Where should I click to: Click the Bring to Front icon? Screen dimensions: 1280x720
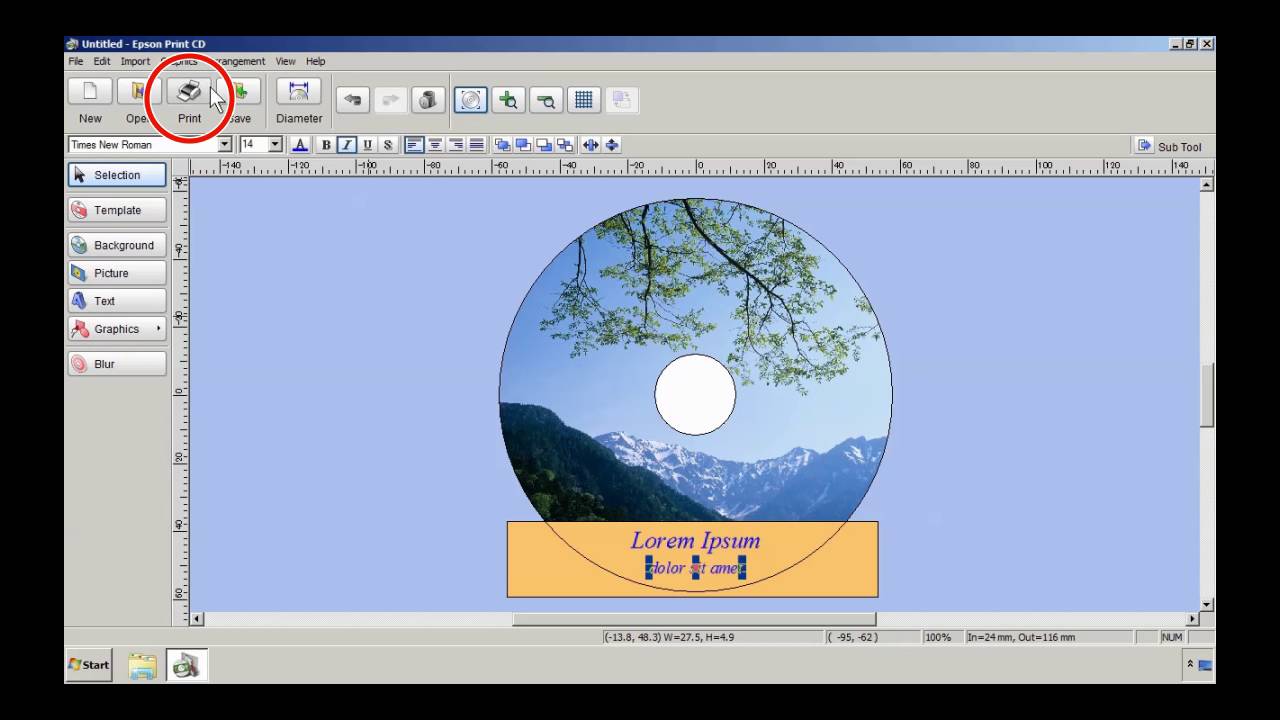tap(502, 145)
